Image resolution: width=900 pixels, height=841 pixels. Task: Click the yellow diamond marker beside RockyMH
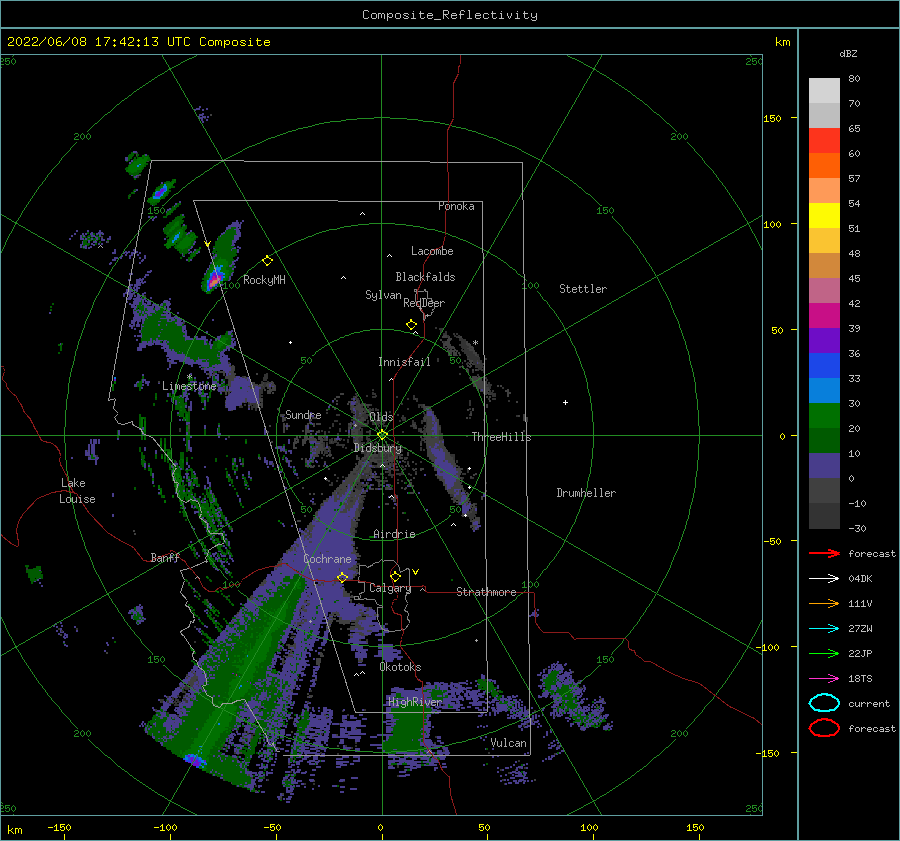click(267, 261)
